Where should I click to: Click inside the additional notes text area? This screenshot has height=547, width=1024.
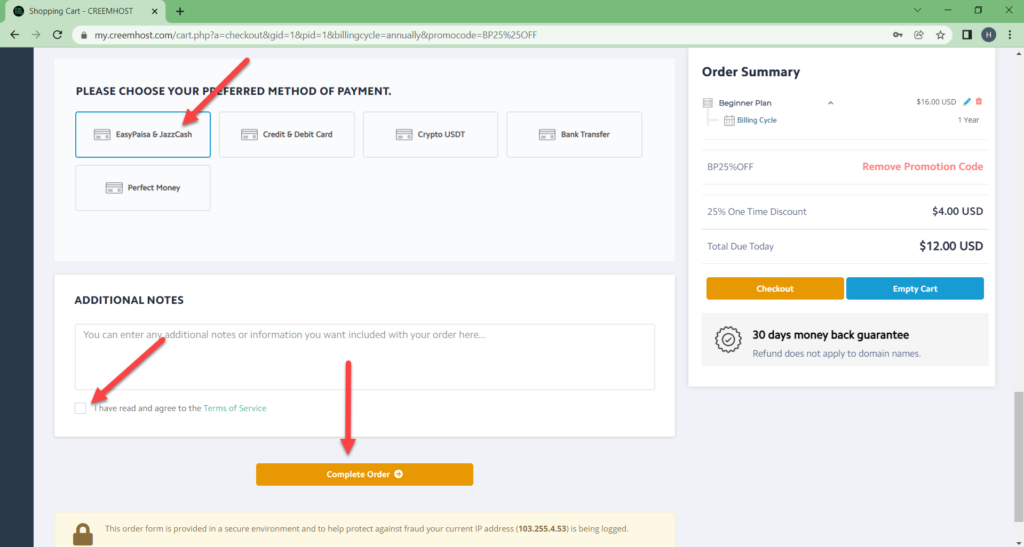click(364, 357)
